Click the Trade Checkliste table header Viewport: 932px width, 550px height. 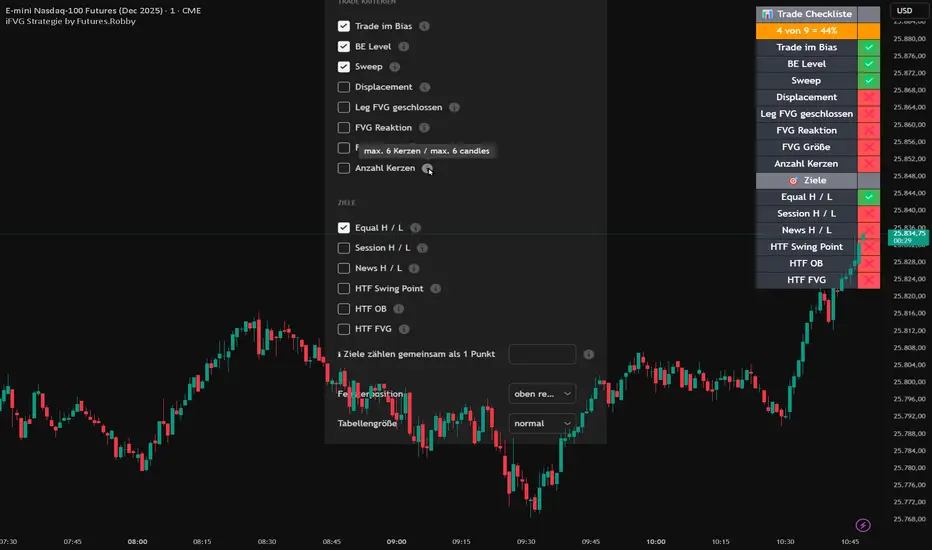(806, 14)
